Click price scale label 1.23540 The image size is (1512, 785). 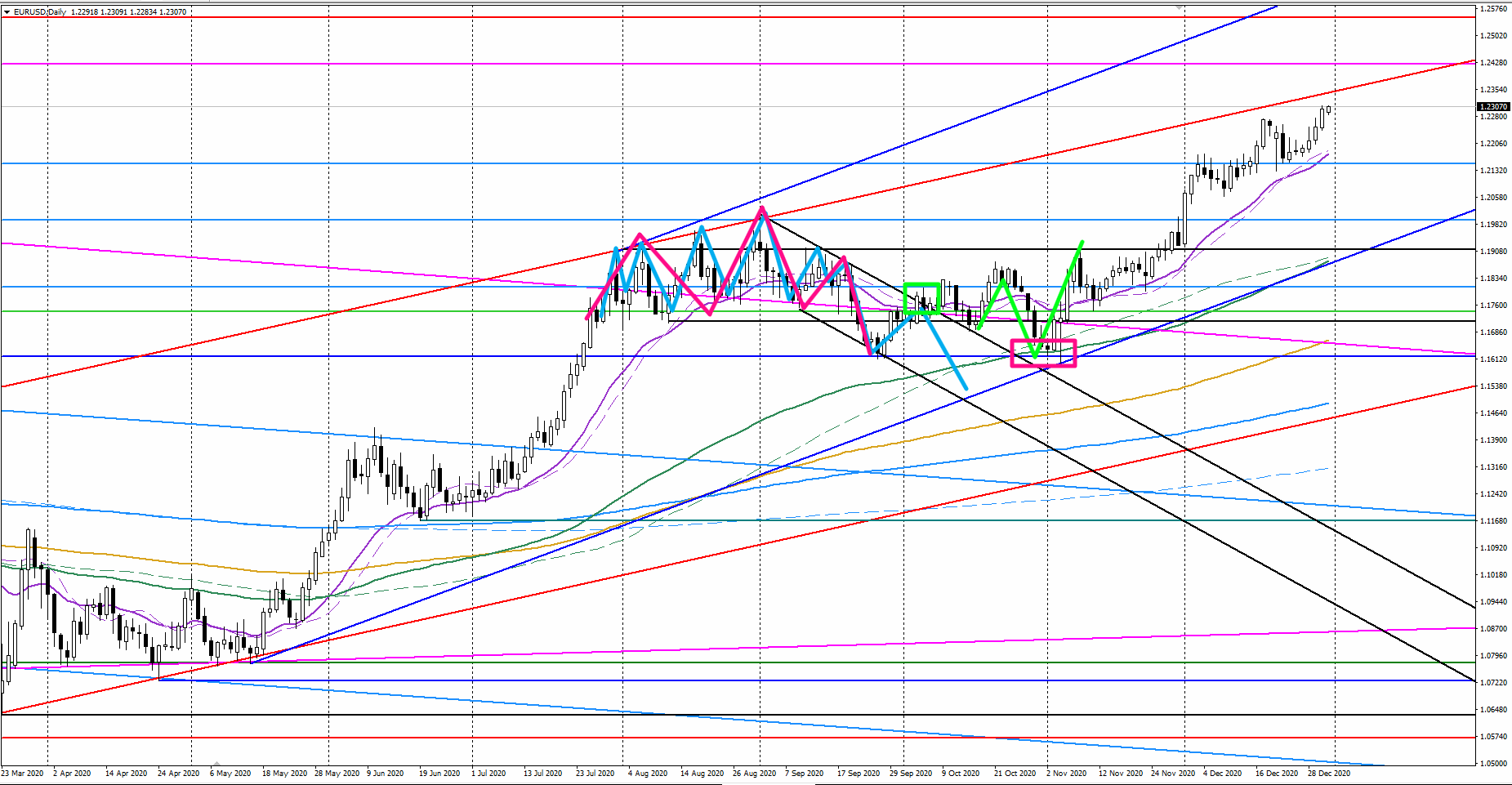click(1493, 90)
